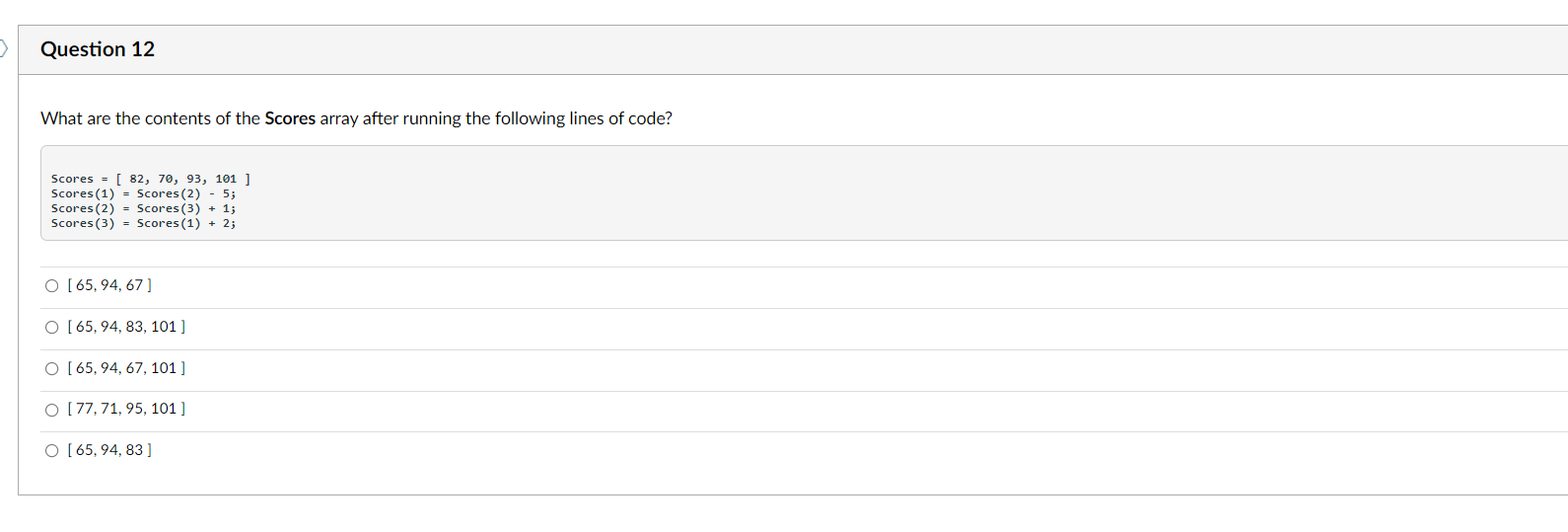Pick the [ 77, 71, 95, 101 ] radio button
The height and width of the screenshot is (532, 1568).
point(52,410)
